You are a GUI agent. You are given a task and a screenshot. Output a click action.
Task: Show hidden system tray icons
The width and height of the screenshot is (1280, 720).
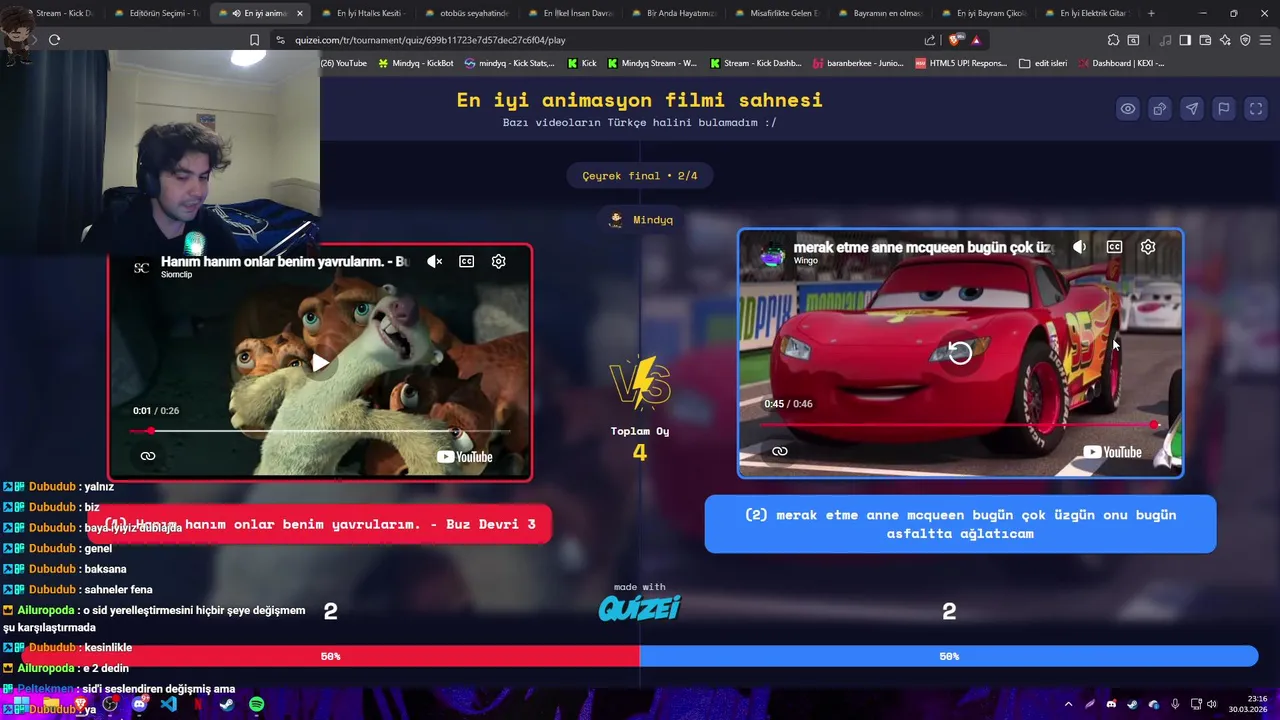pos(1068,704)
